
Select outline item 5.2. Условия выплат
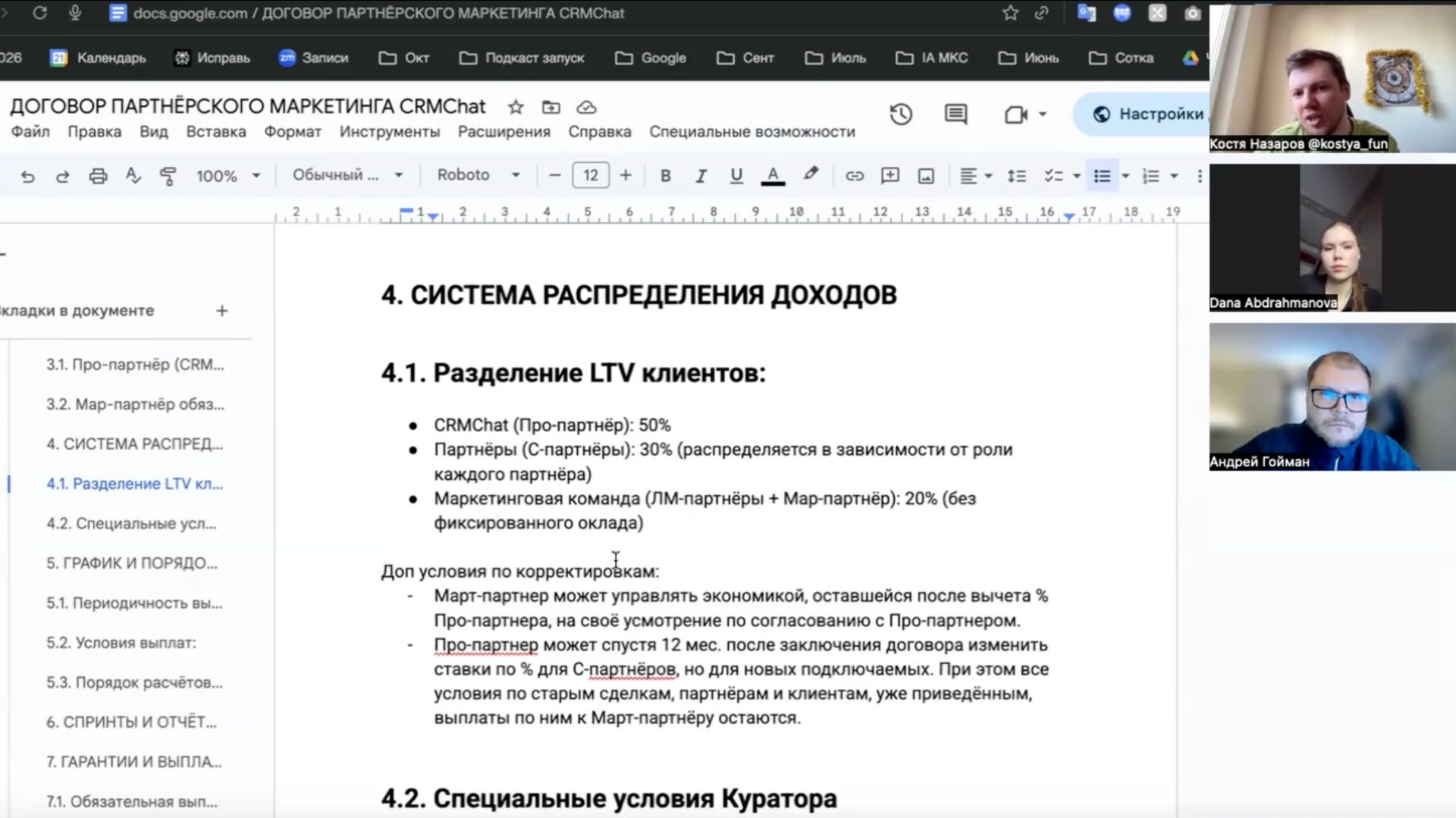[x=121, y=643]
